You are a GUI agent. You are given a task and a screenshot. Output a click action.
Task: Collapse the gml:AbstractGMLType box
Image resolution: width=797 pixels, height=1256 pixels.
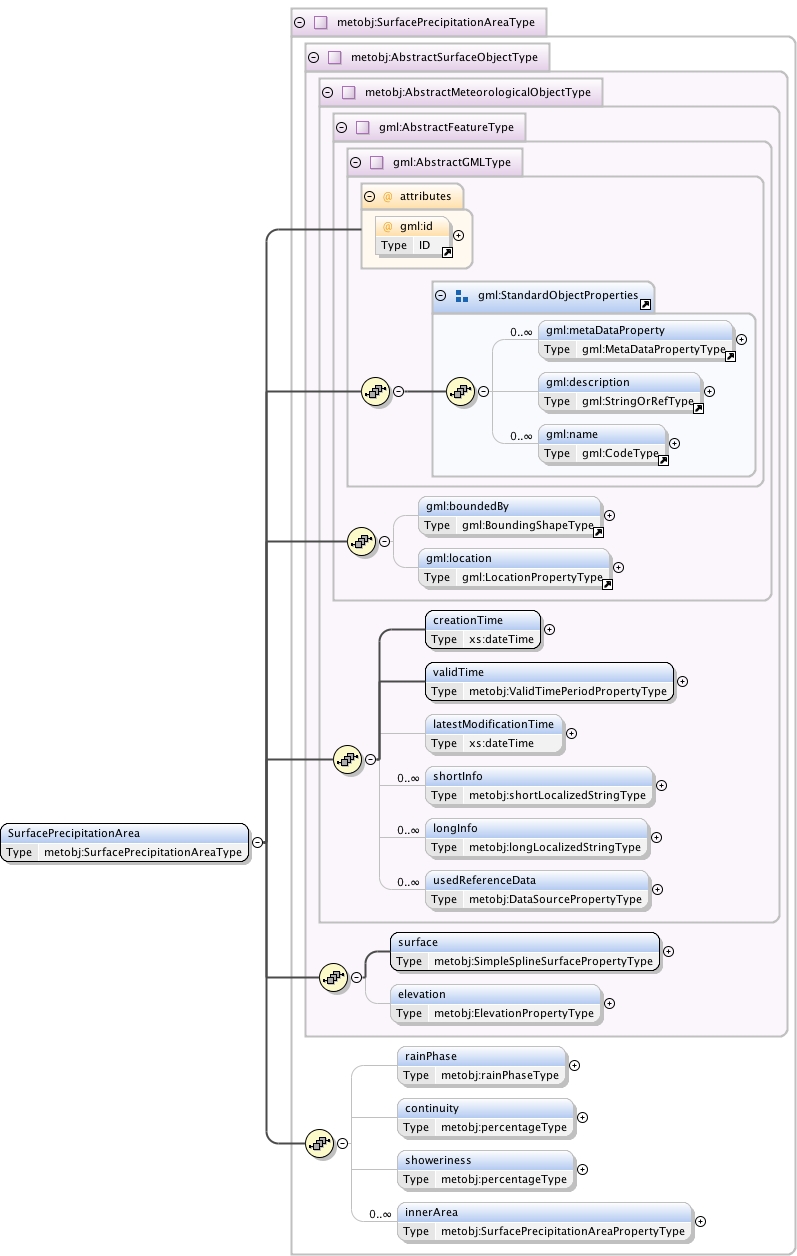pos(354,162)
